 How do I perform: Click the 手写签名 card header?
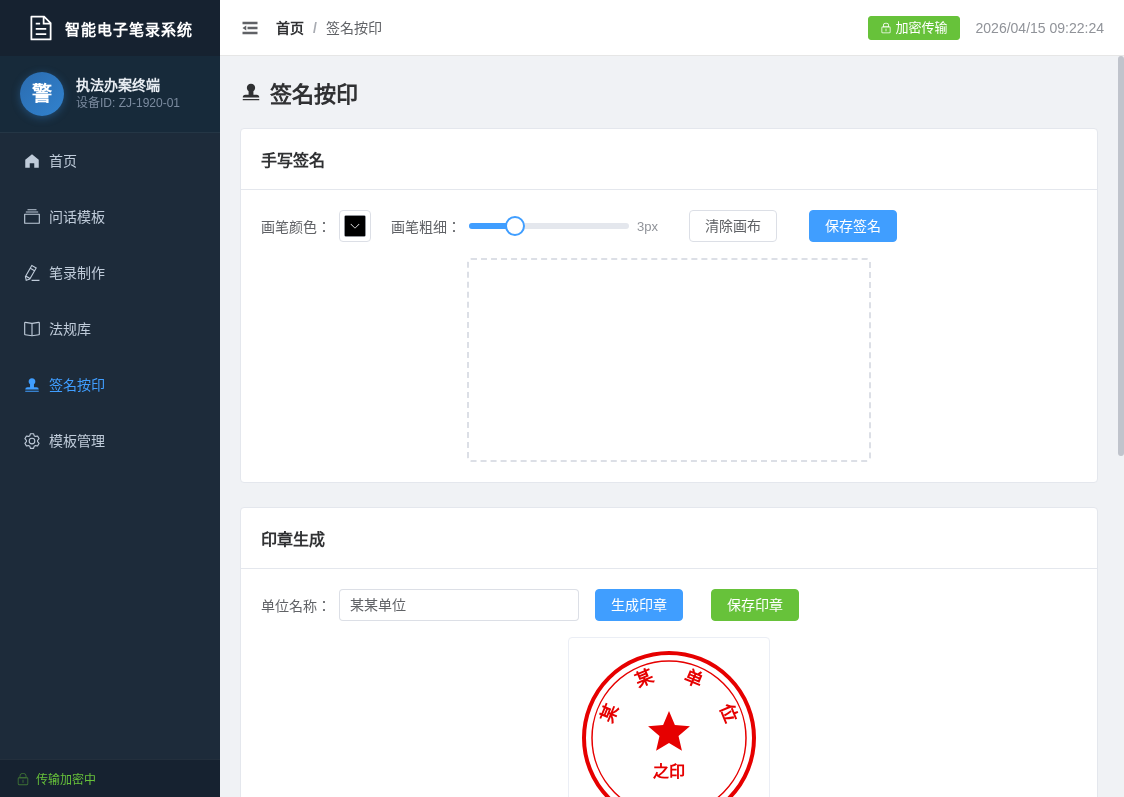point(669,160)
